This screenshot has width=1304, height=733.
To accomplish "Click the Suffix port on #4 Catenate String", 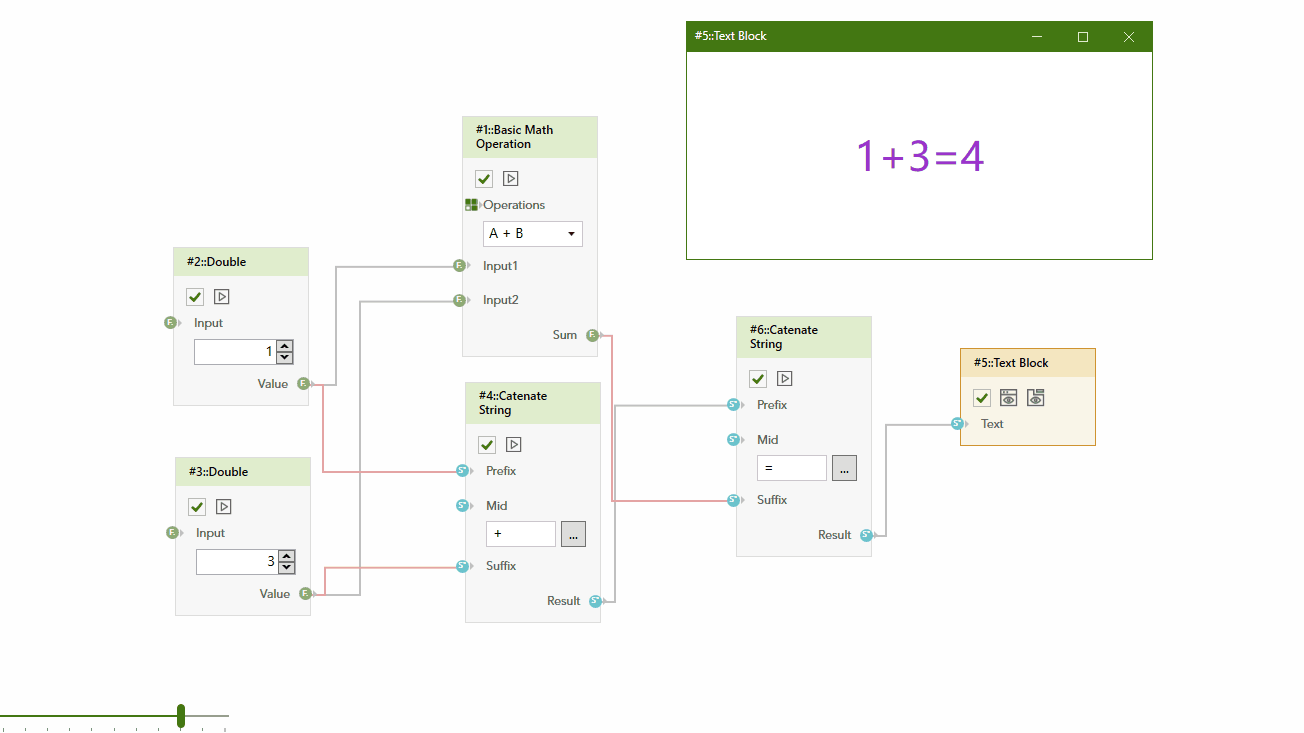I will [x=463, y=566].
